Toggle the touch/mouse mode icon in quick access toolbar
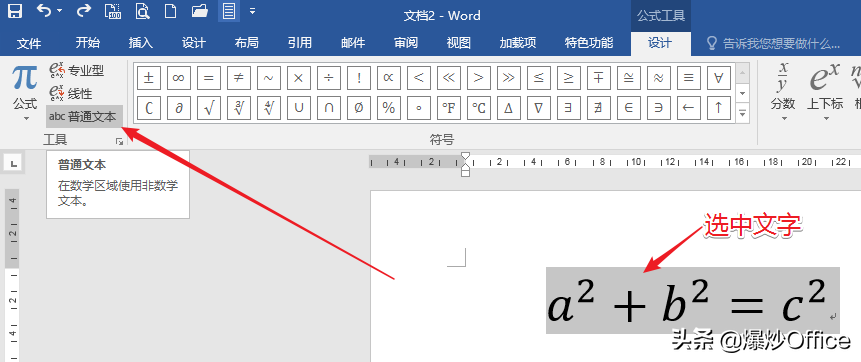The height and width of the screenshot is (362, 861). (x=229, y=11)
